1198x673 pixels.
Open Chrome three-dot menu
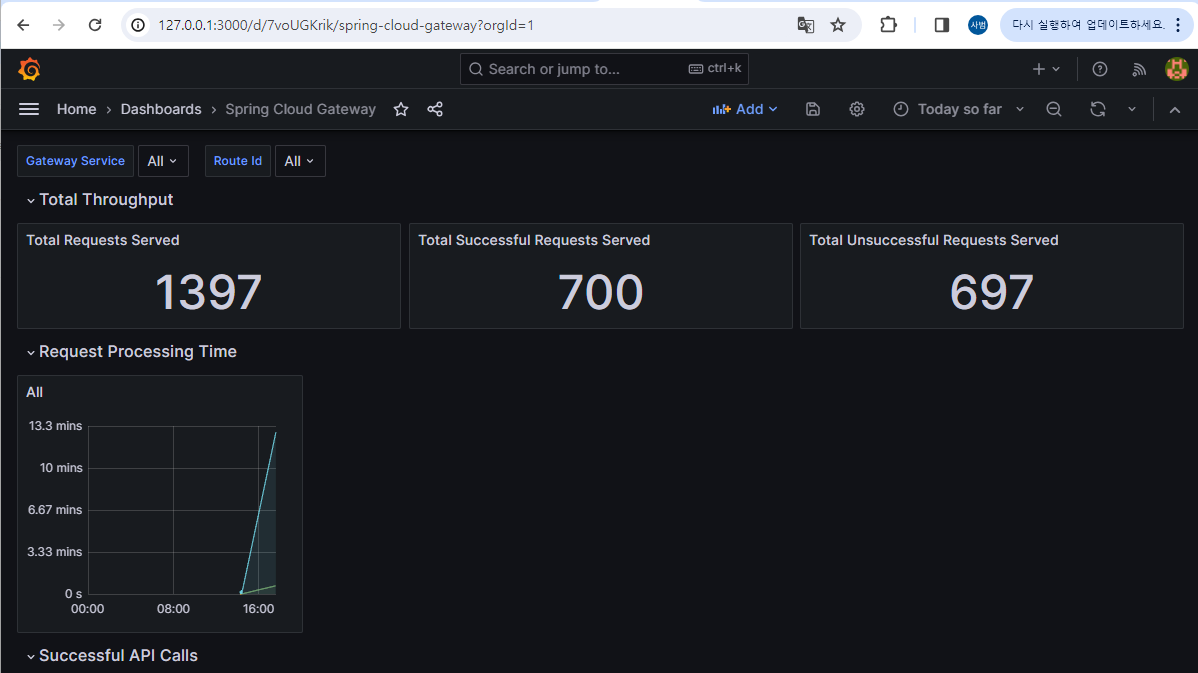[1178, 25]
